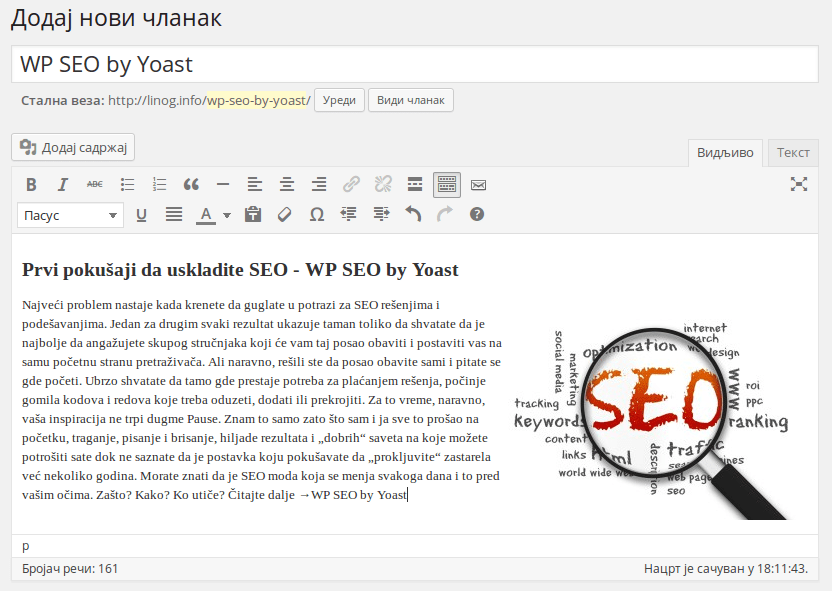Screen dimensions: 832x591
Task: Center align the text
Action: point(287,185)
